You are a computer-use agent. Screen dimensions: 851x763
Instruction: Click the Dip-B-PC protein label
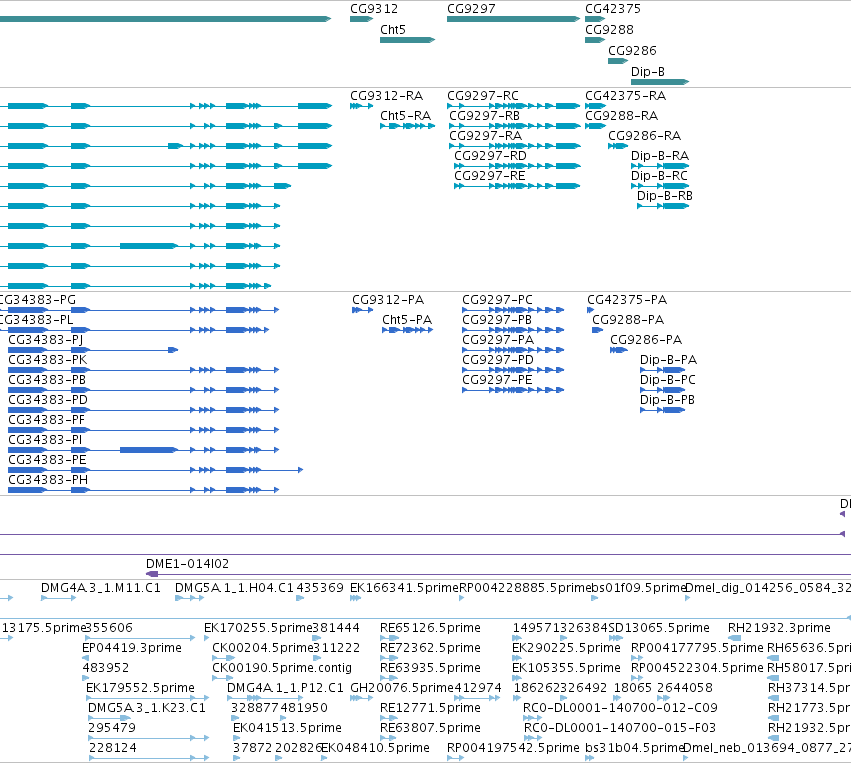[x=668, y=380]
